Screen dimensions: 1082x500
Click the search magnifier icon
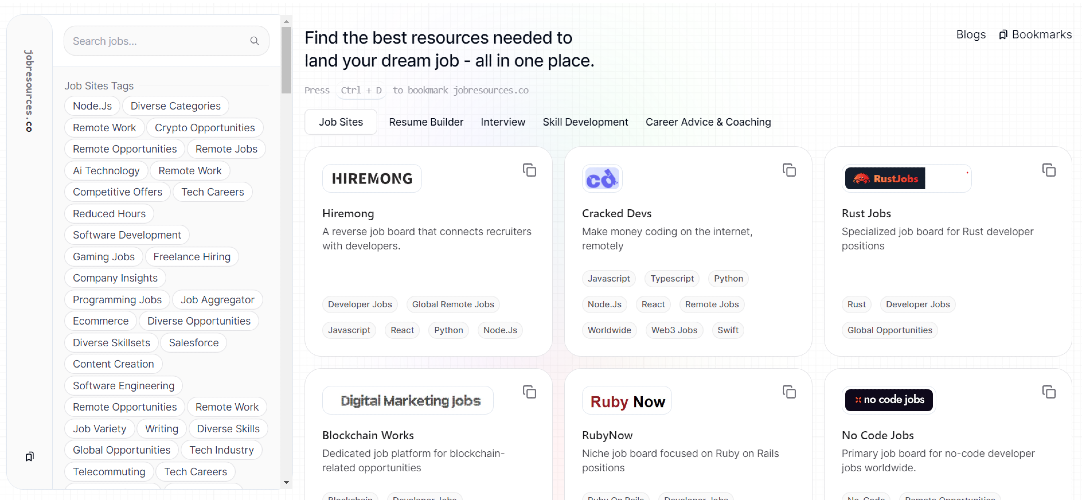(x=255, y=41)
